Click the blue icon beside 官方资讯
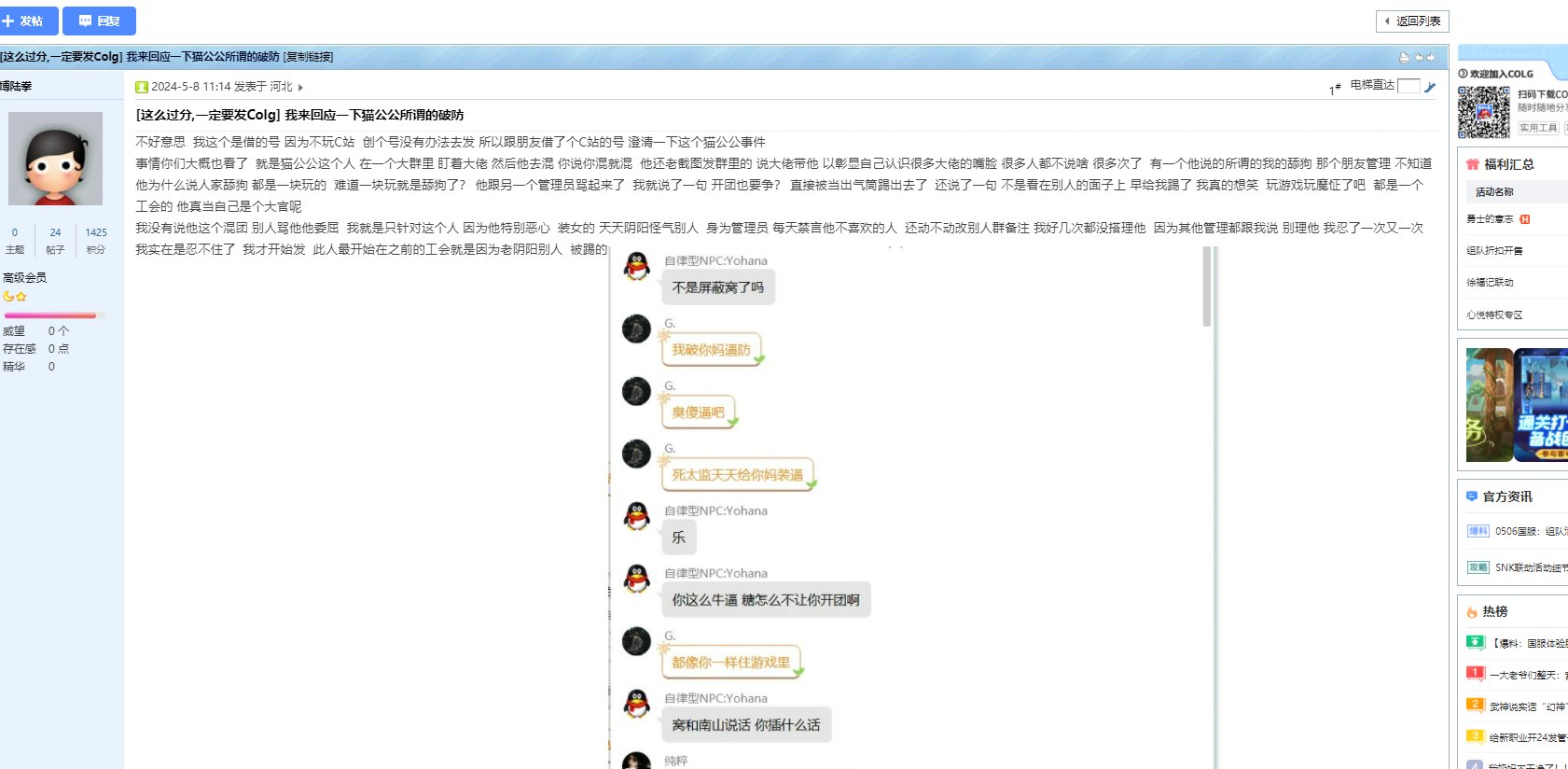This screenshot has width=1568, height=769. [x=1472, y=496]
